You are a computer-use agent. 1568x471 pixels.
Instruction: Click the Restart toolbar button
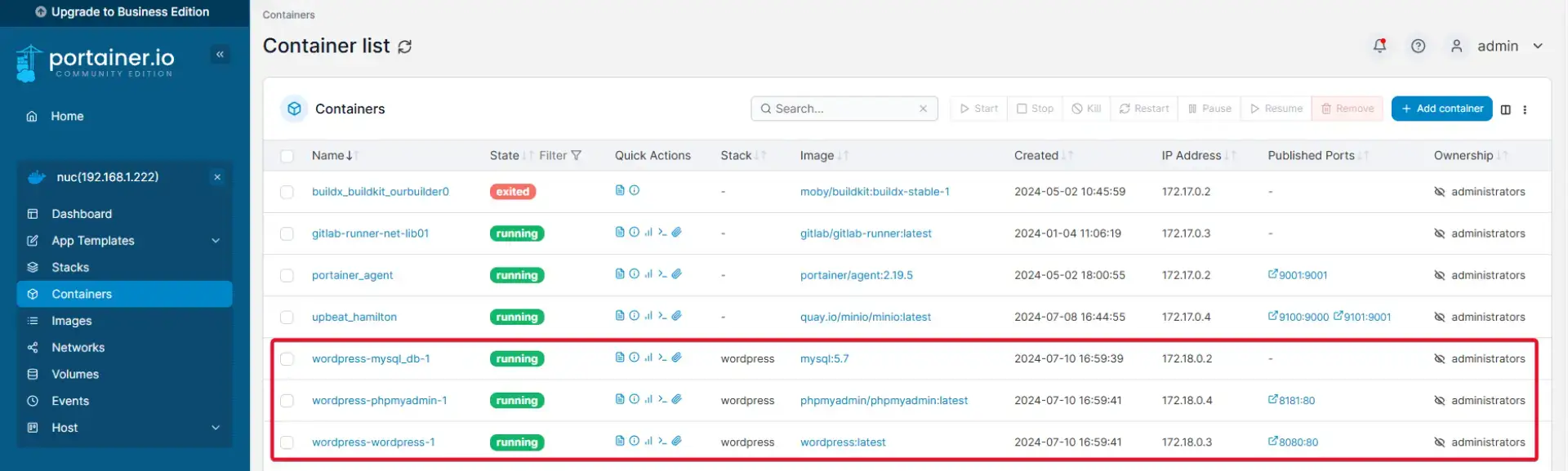click(1143, 109)
